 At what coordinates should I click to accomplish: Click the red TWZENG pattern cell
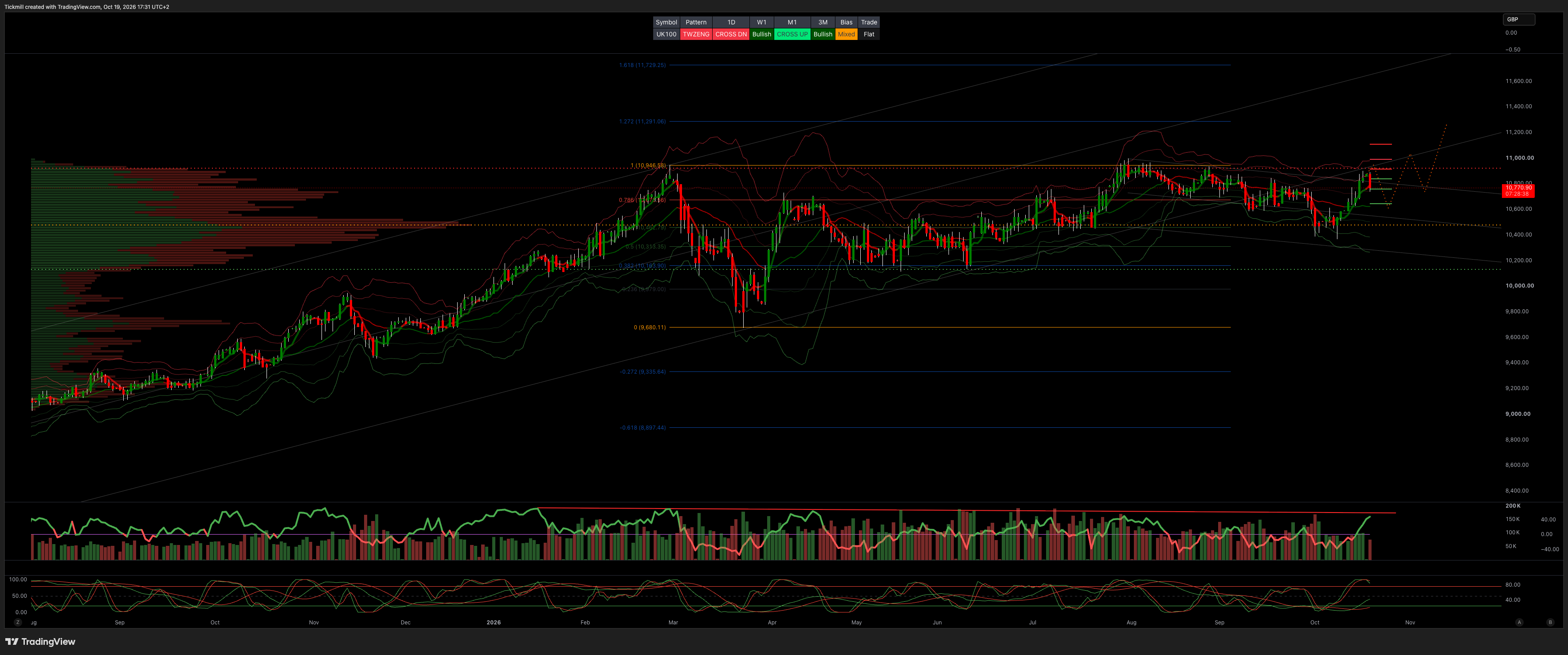coord(696,34)
